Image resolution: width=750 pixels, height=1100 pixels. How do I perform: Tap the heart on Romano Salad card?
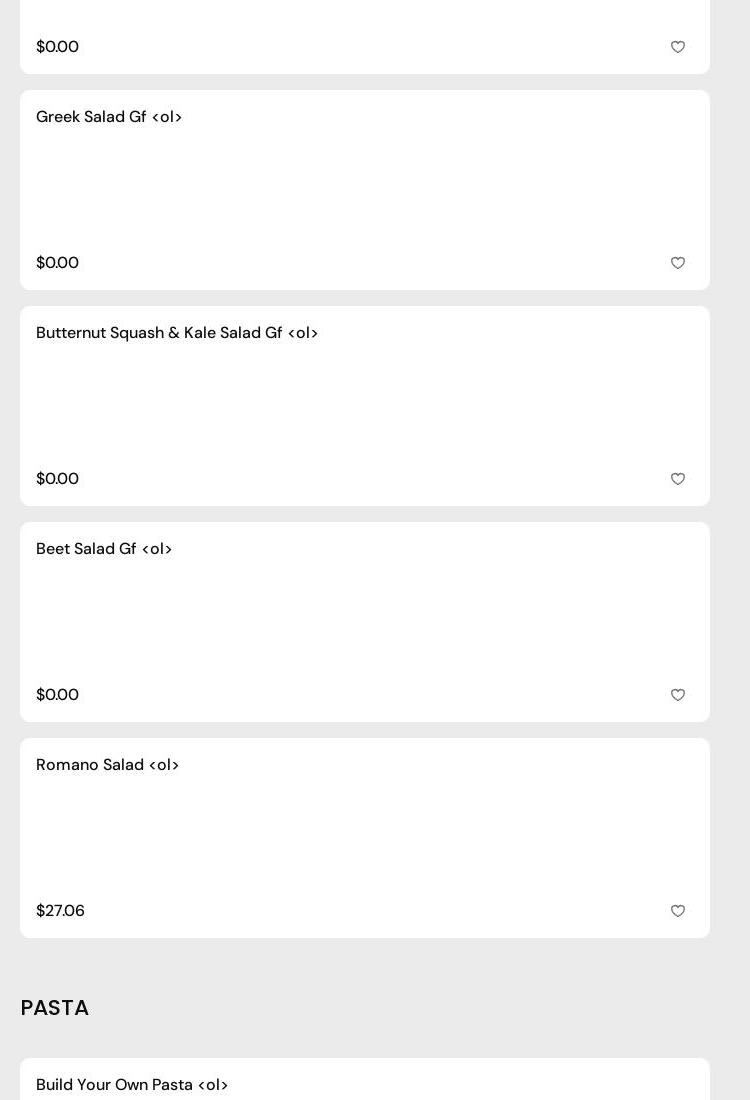pos(678,911)
